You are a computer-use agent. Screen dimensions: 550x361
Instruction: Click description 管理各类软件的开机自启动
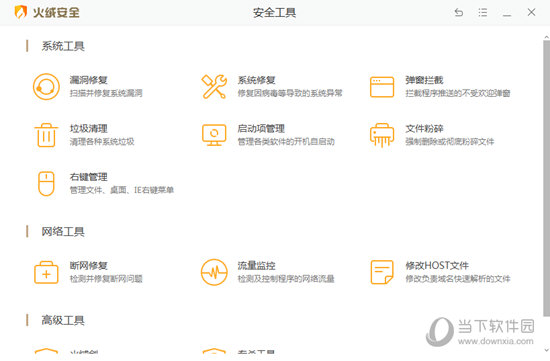286,141
